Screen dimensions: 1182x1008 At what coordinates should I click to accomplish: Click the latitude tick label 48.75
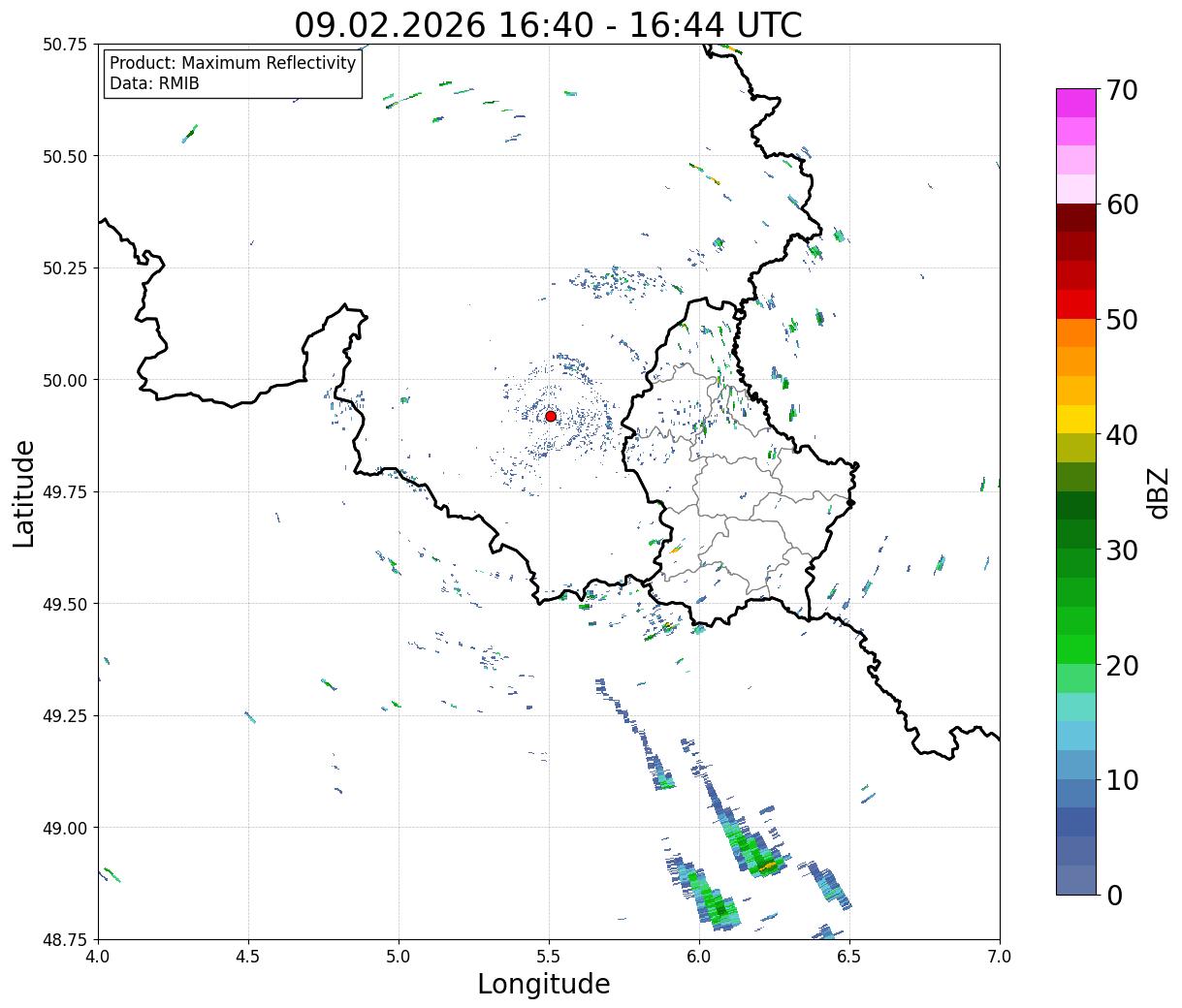[x=65, y=939]
